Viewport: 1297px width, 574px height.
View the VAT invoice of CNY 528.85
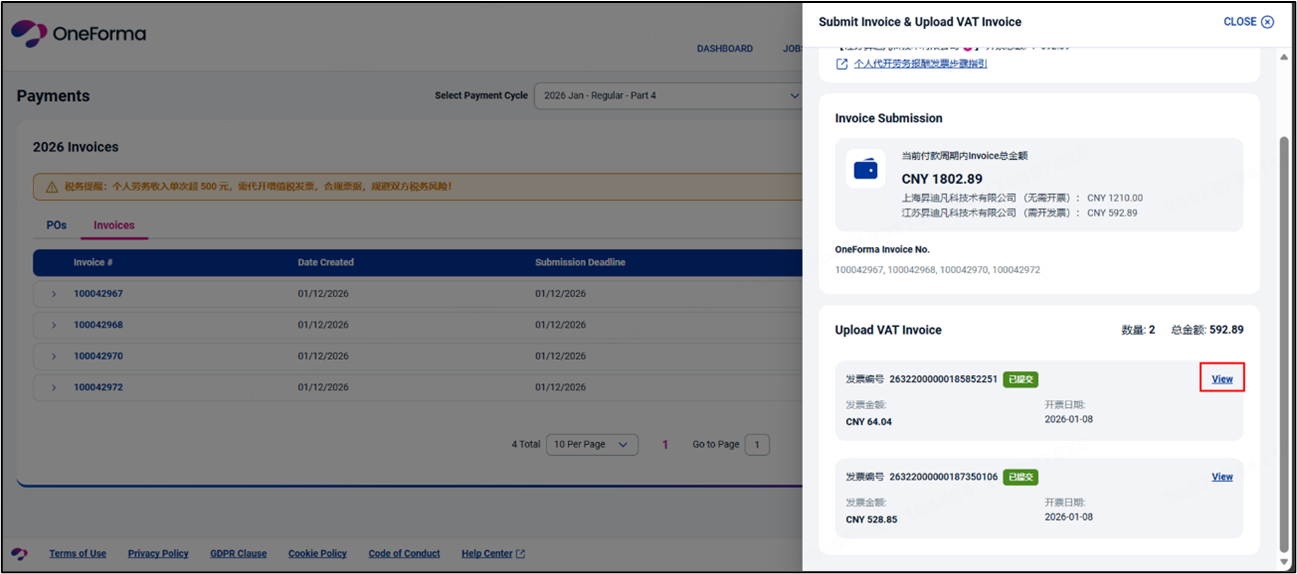[1222, 477]
